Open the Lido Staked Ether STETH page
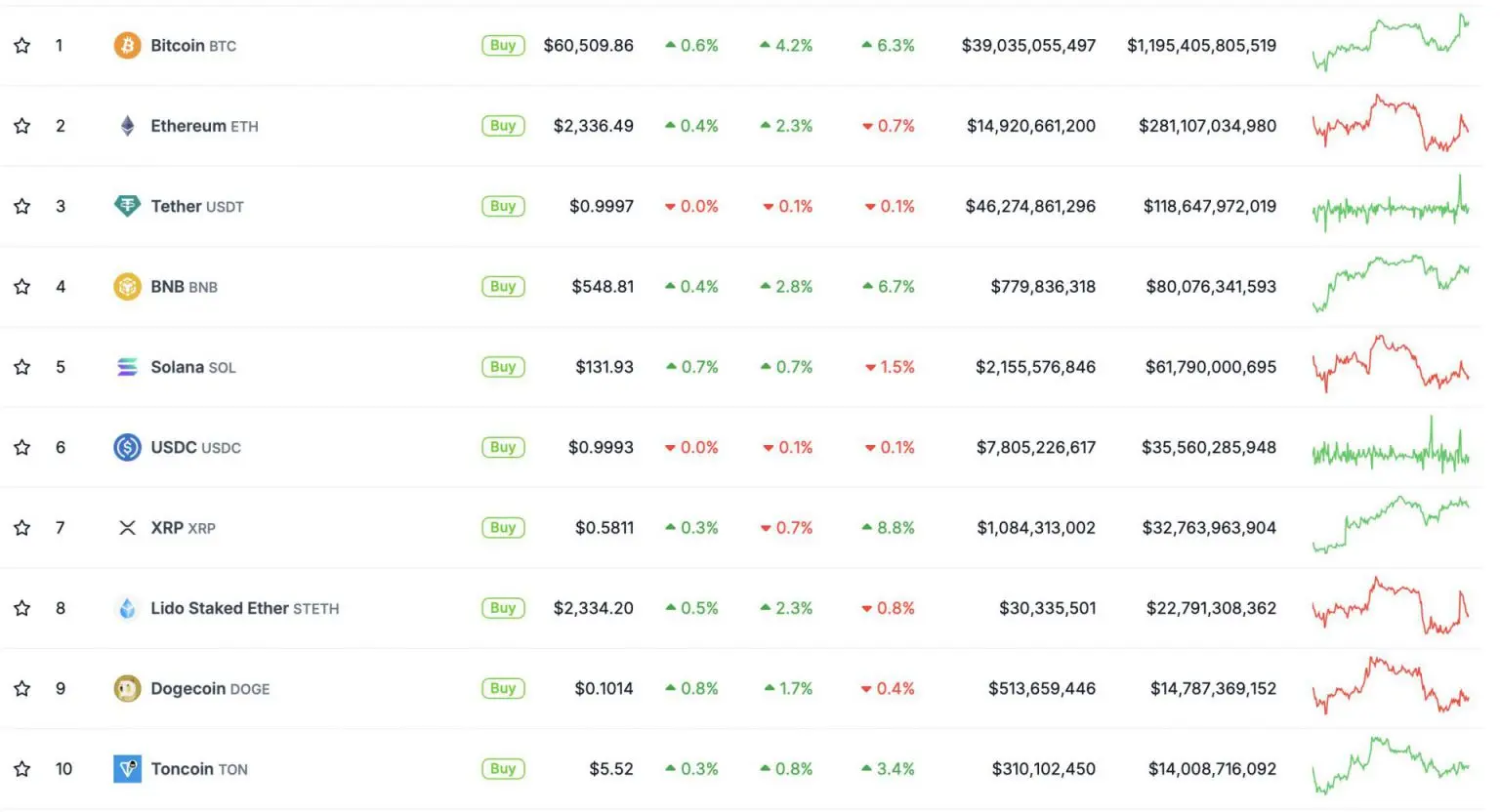This screenshot has height=812, width=1500. 245,608
